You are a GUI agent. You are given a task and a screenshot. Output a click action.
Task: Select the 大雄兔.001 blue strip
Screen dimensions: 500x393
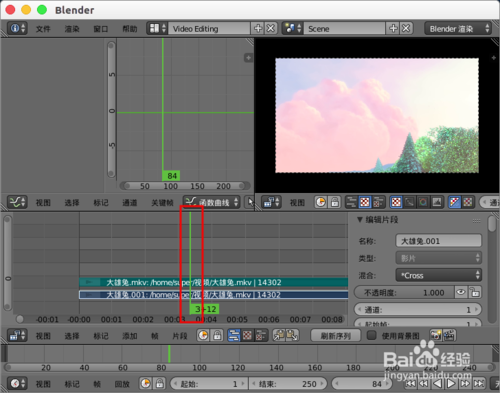click(213, 295)
